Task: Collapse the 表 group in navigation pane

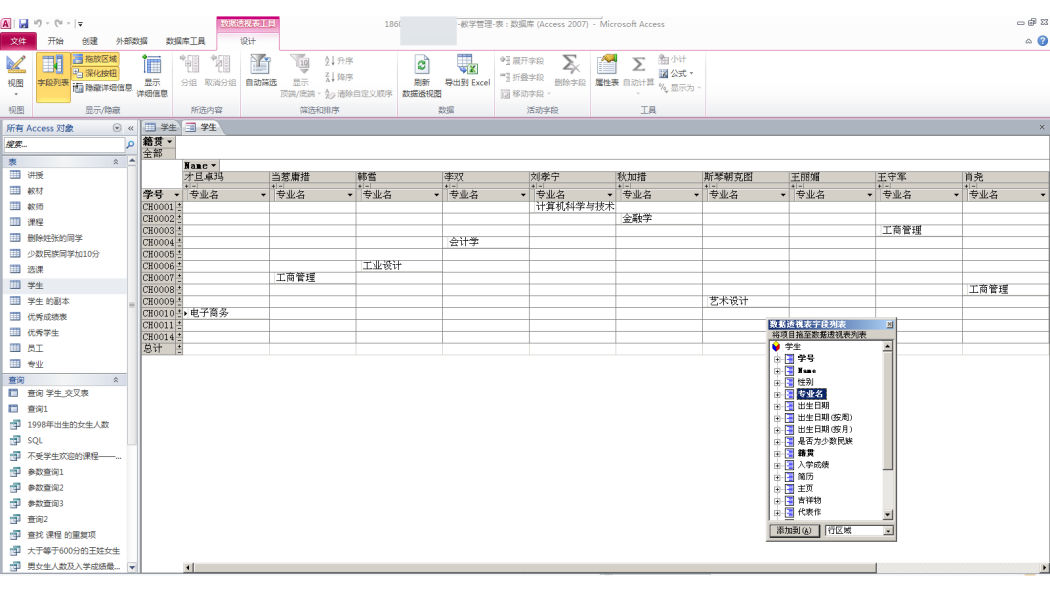Action: 116,162
